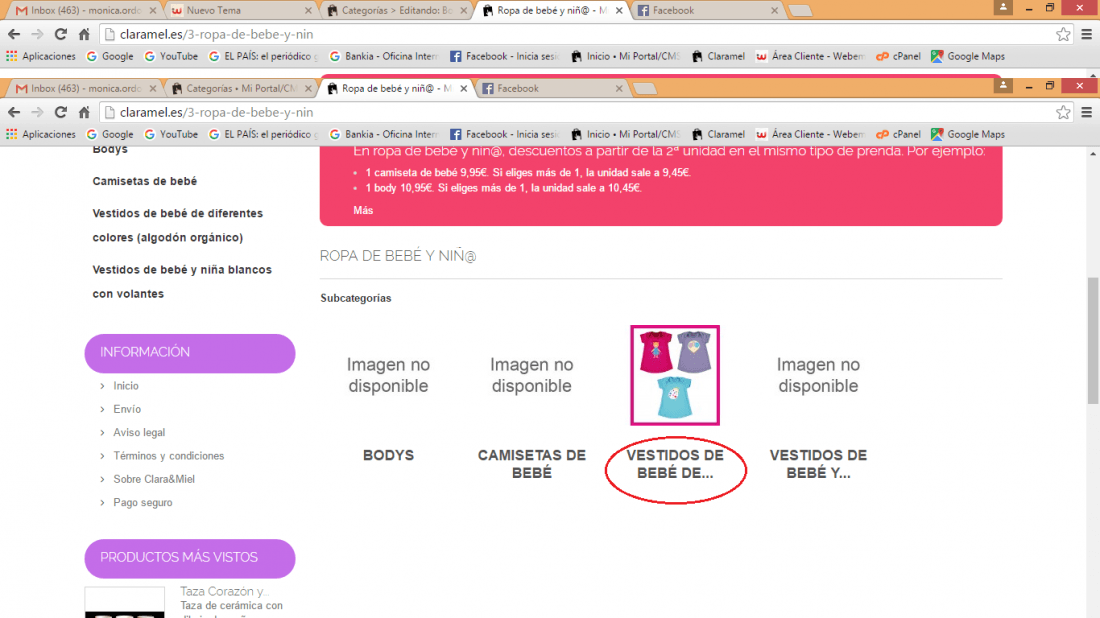The image size is (1100, 618).
Task: Reload the page in the inner browser window
Action: pos(61,112)
